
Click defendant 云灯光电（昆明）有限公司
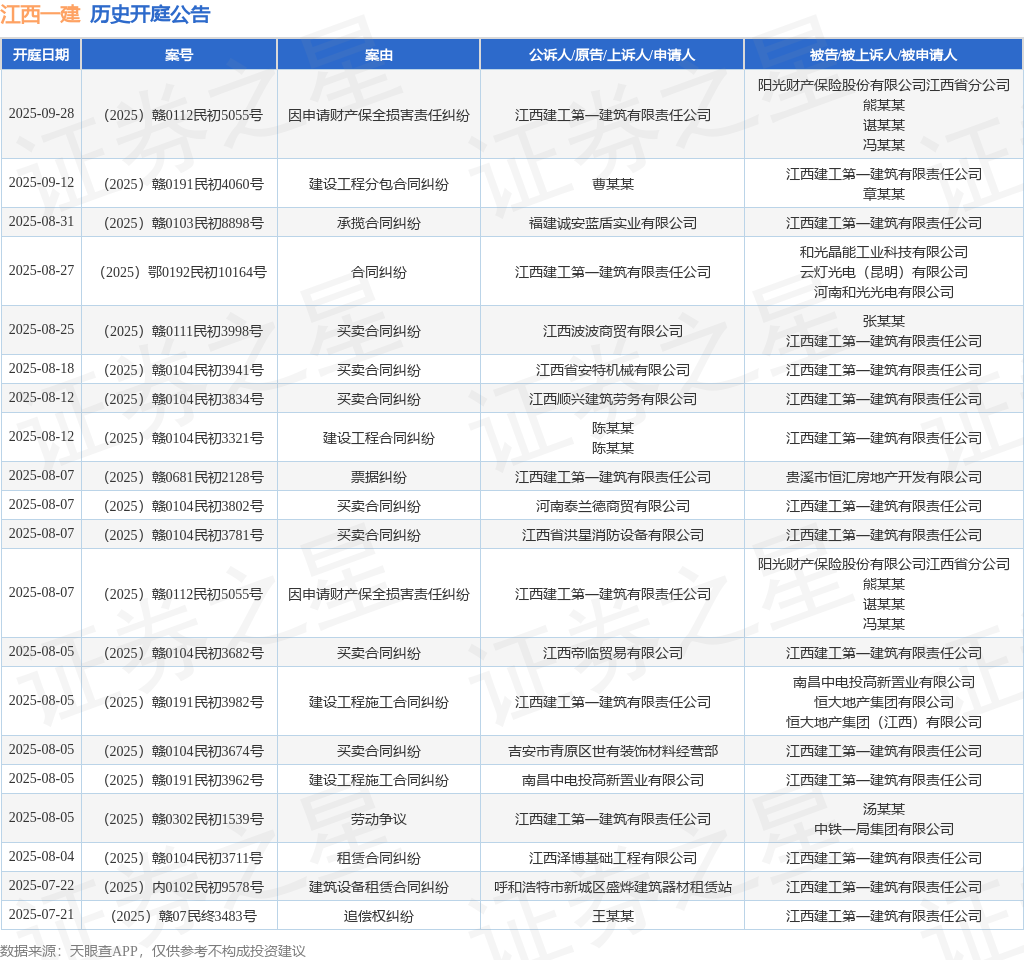[884, 272]
